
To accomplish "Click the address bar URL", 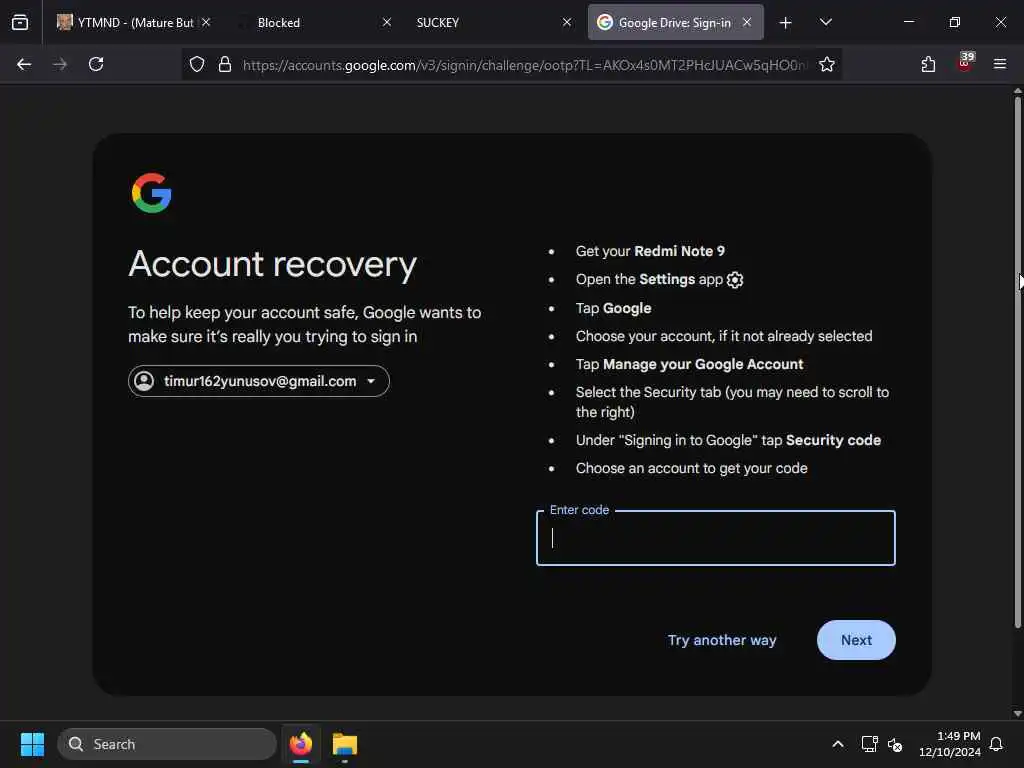I will [x=524, y=65].
